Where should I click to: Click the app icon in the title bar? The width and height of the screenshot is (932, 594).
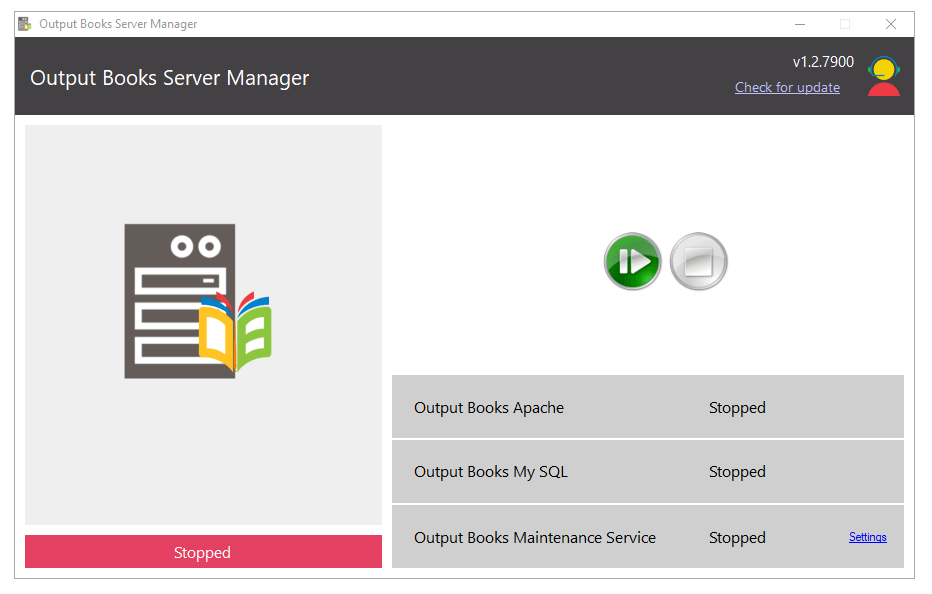coord(24,24)
